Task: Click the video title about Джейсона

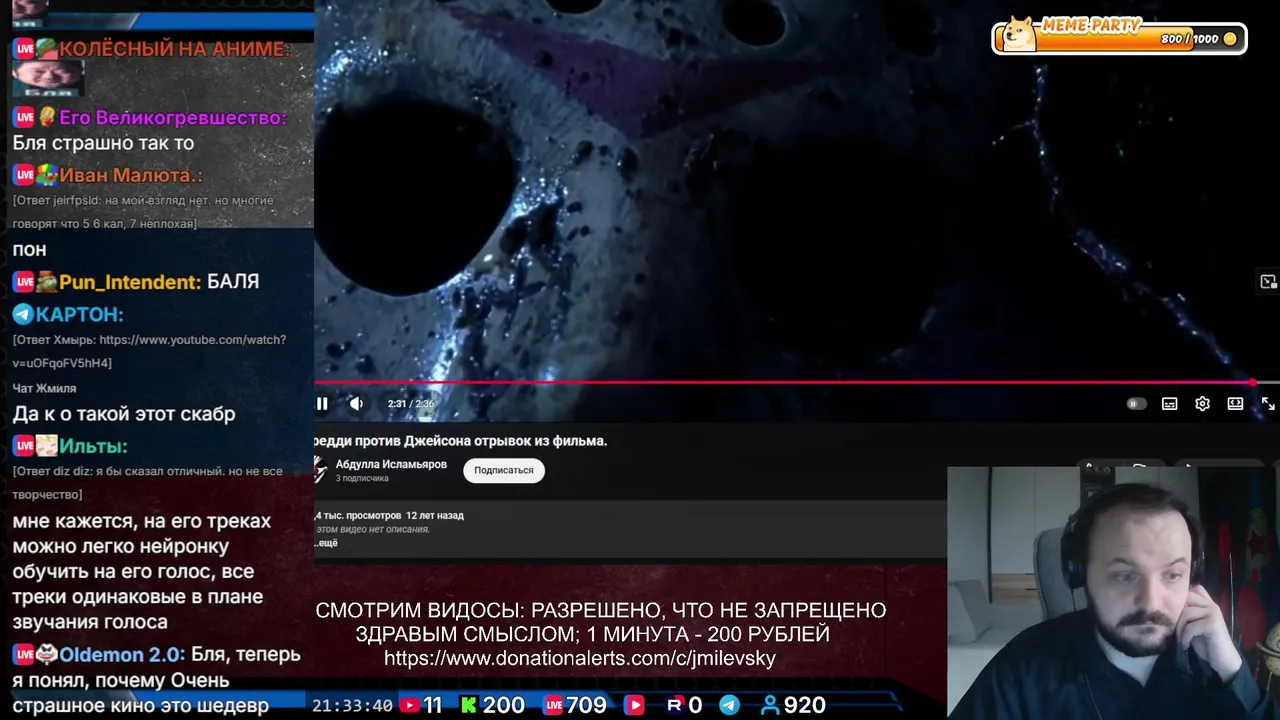Action: pos(460,440)
